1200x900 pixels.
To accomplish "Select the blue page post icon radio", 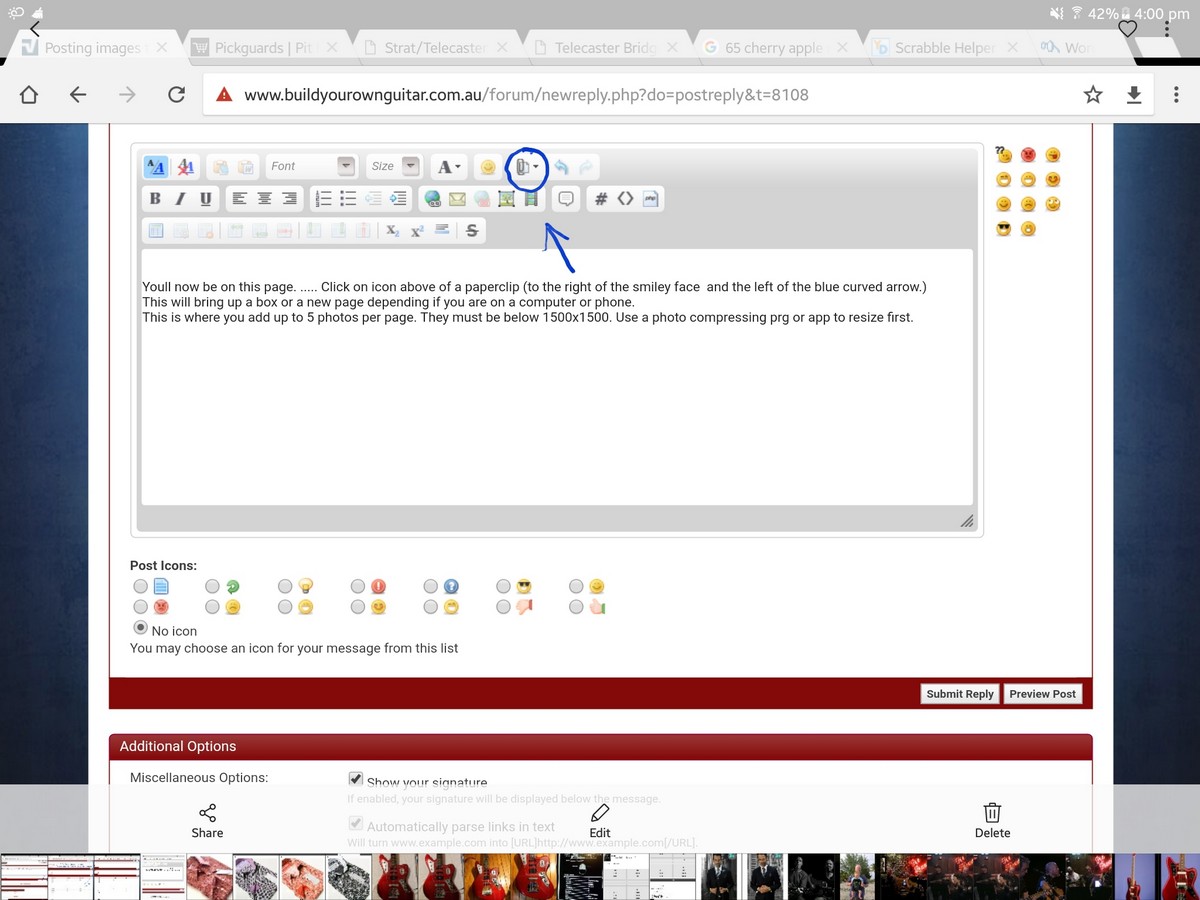I will [x=141, y=586].
